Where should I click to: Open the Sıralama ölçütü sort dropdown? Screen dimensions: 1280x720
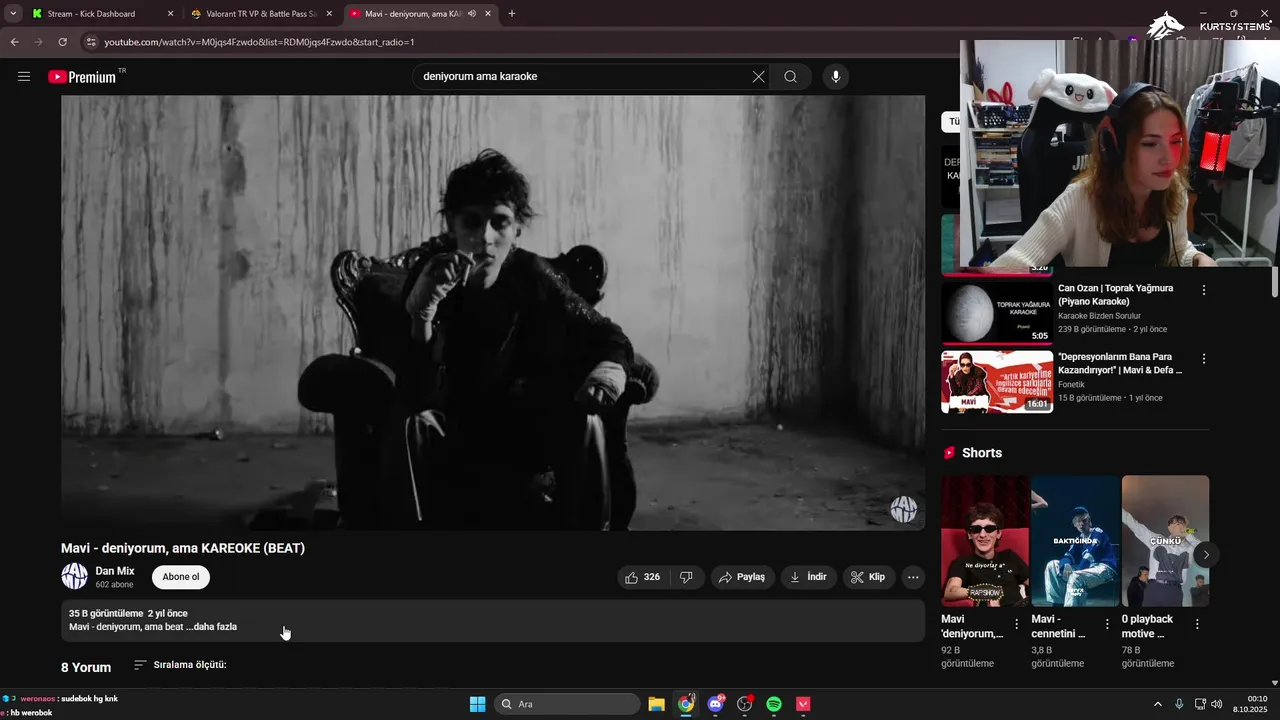180,665
